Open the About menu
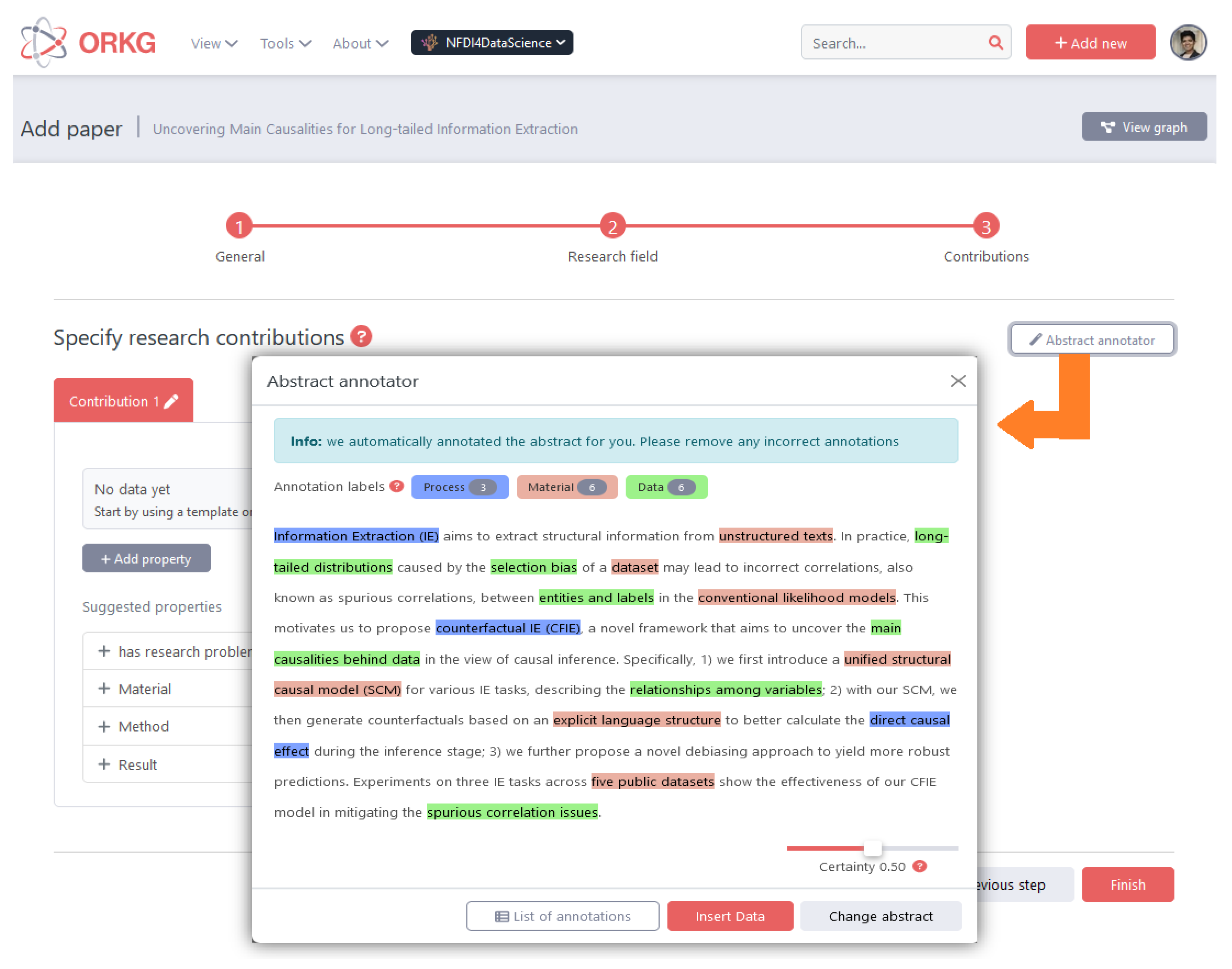This screenshot has width=1232, height=969. [360, 44]
